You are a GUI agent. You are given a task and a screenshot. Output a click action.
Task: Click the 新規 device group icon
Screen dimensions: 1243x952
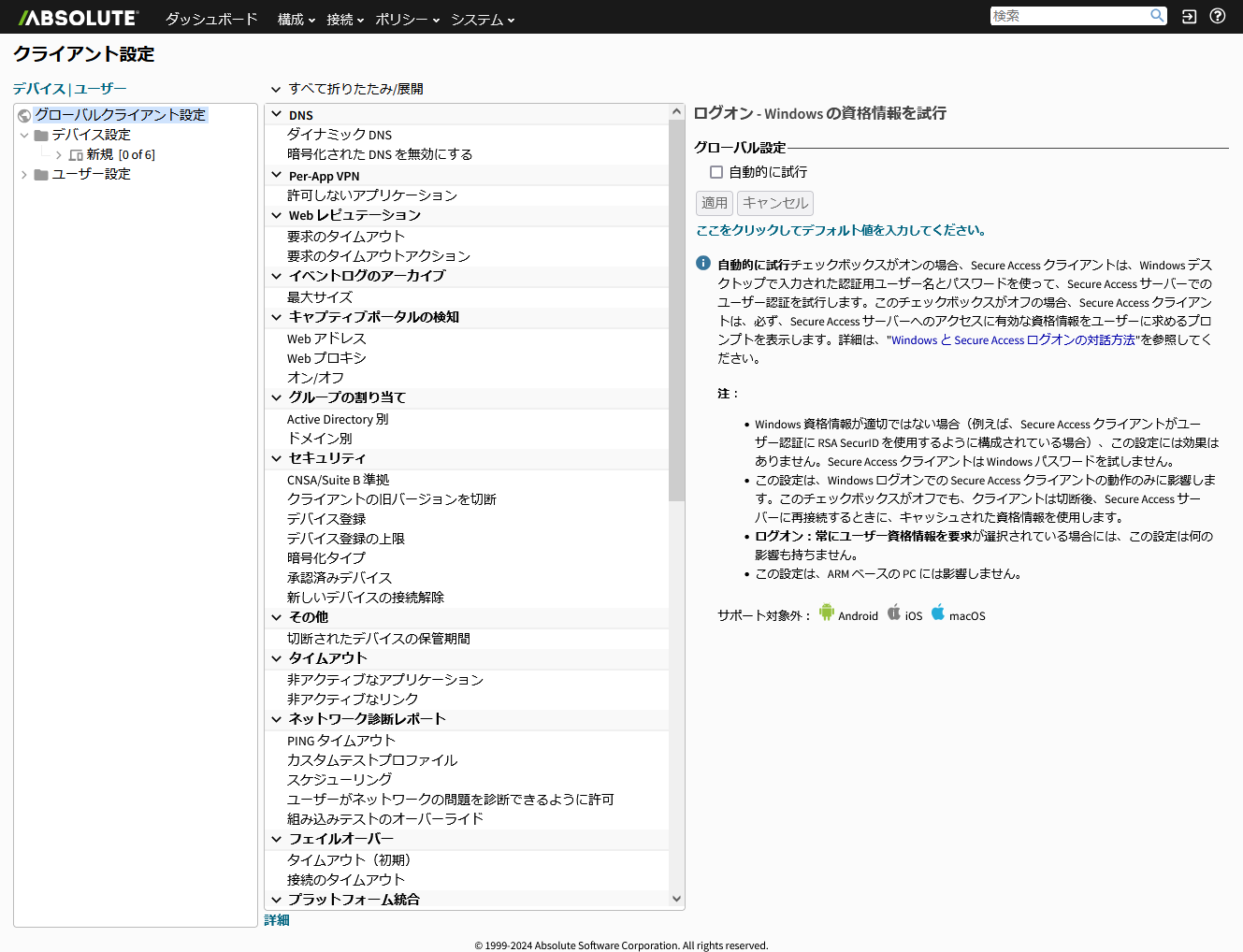(x=76, y=155)
